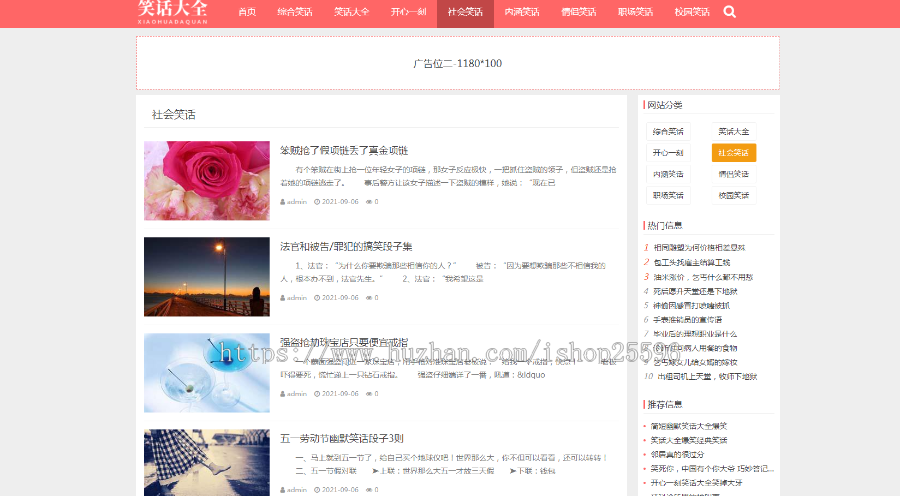Click admin author icon under 强盗 article

coord(283,394)
